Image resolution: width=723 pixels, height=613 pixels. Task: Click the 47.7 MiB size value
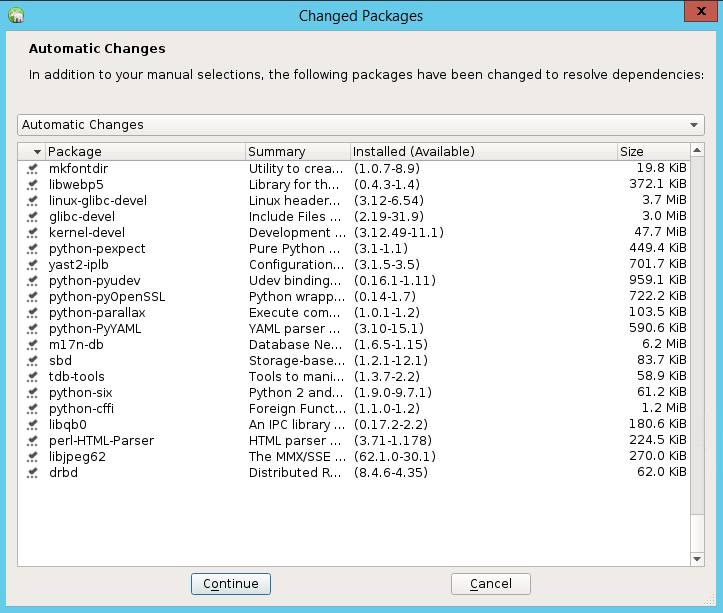point(660,232)
